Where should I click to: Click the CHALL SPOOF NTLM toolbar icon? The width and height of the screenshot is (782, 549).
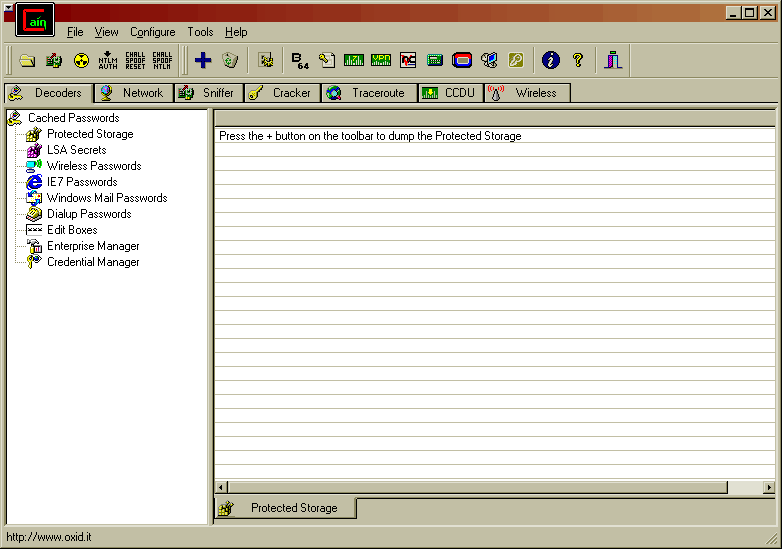point(162,61)
